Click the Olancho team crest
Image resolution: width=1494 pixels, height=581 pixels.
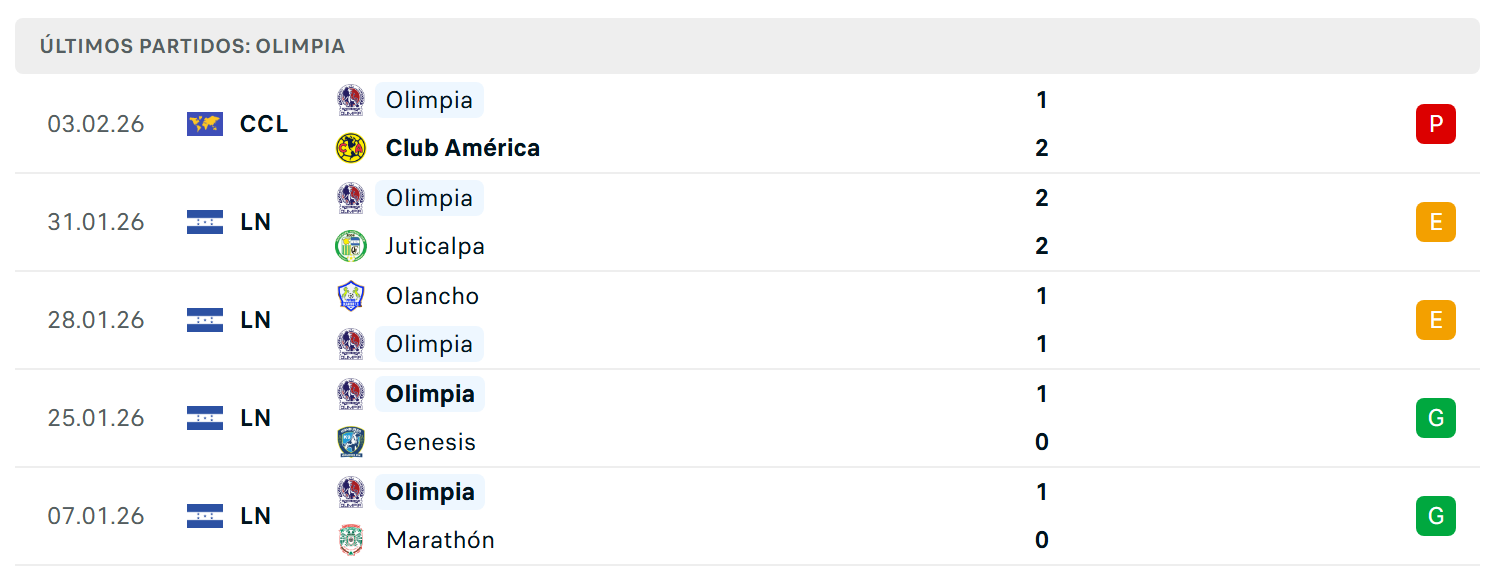351,296
